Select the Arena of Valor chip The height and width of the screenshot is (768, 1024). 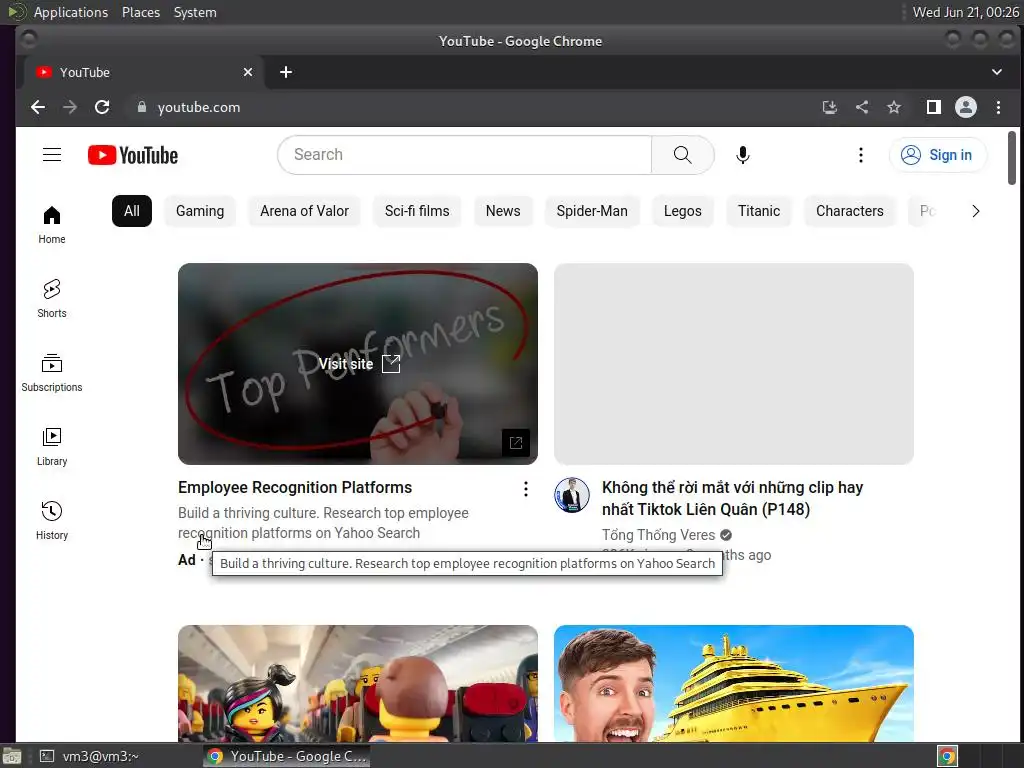[304, 211]
